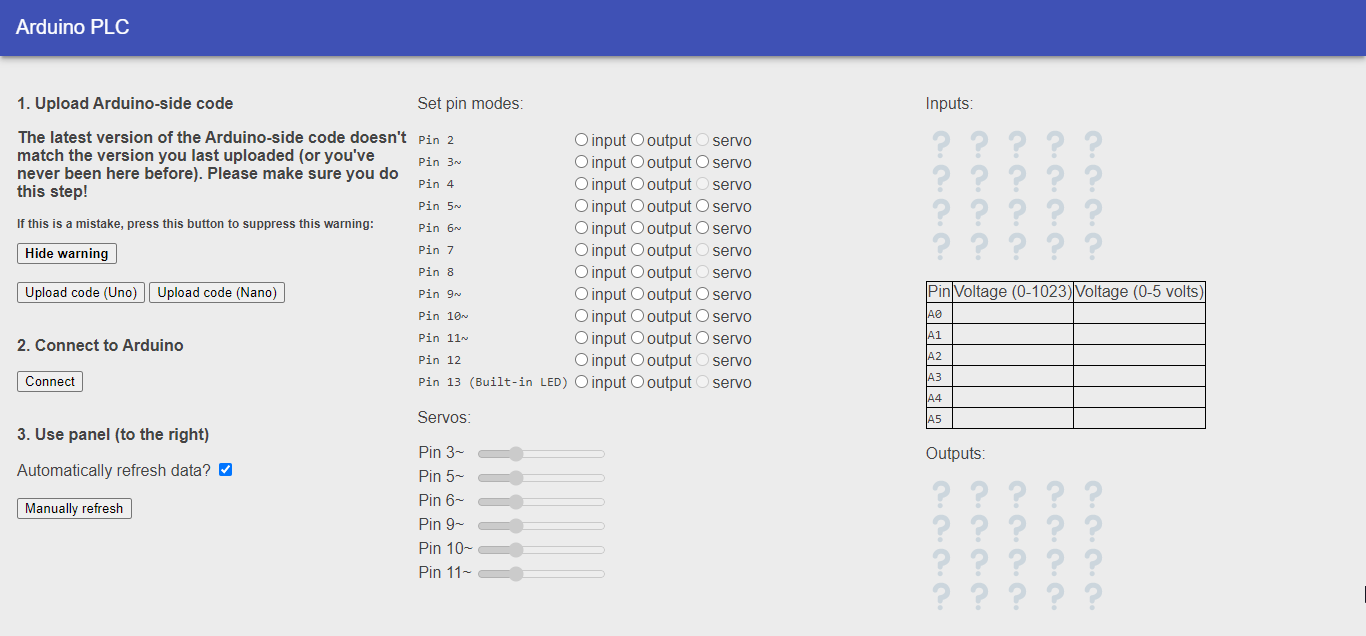Viewport: 1366px width, 636px height.
Task: Click the 1. Upload Arduino-side code heading
Action: click(x=125, y=103)
